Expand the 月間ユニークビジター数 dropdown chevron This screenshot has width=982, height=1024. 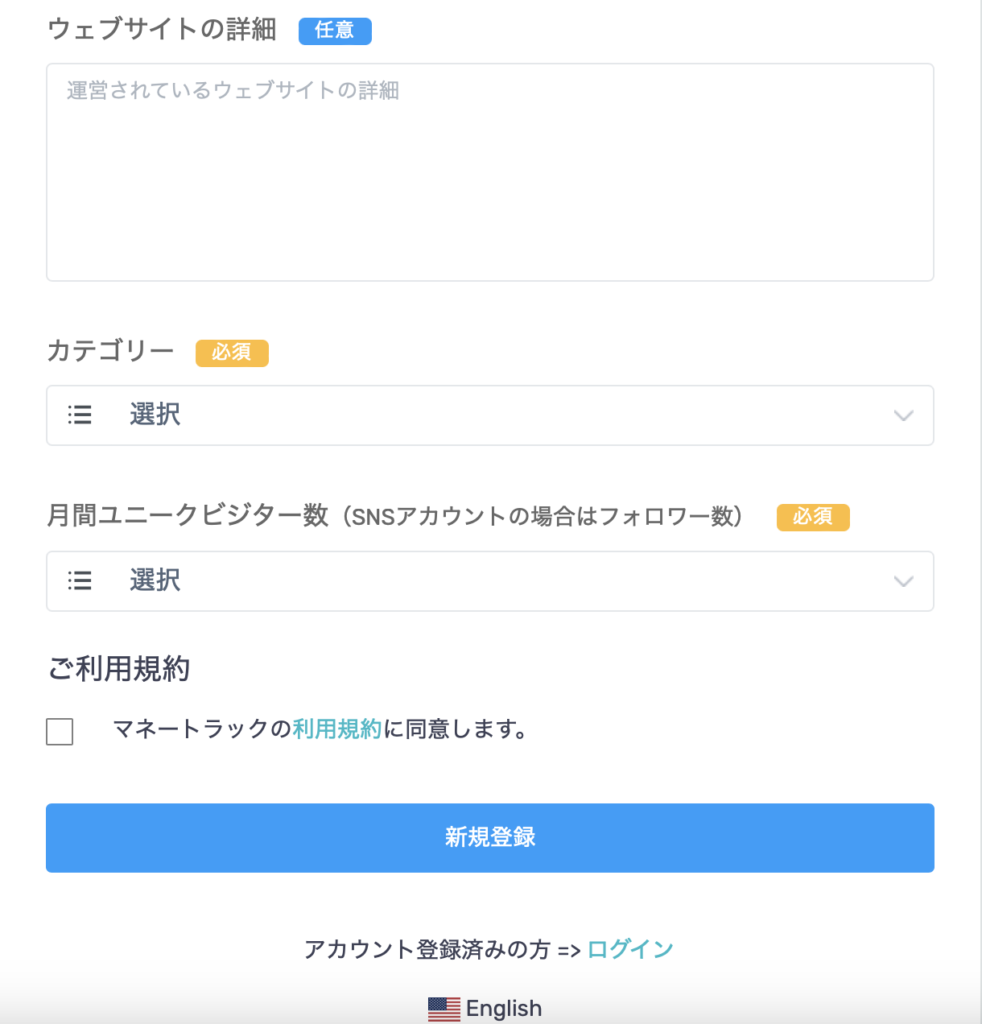(904, 581)
